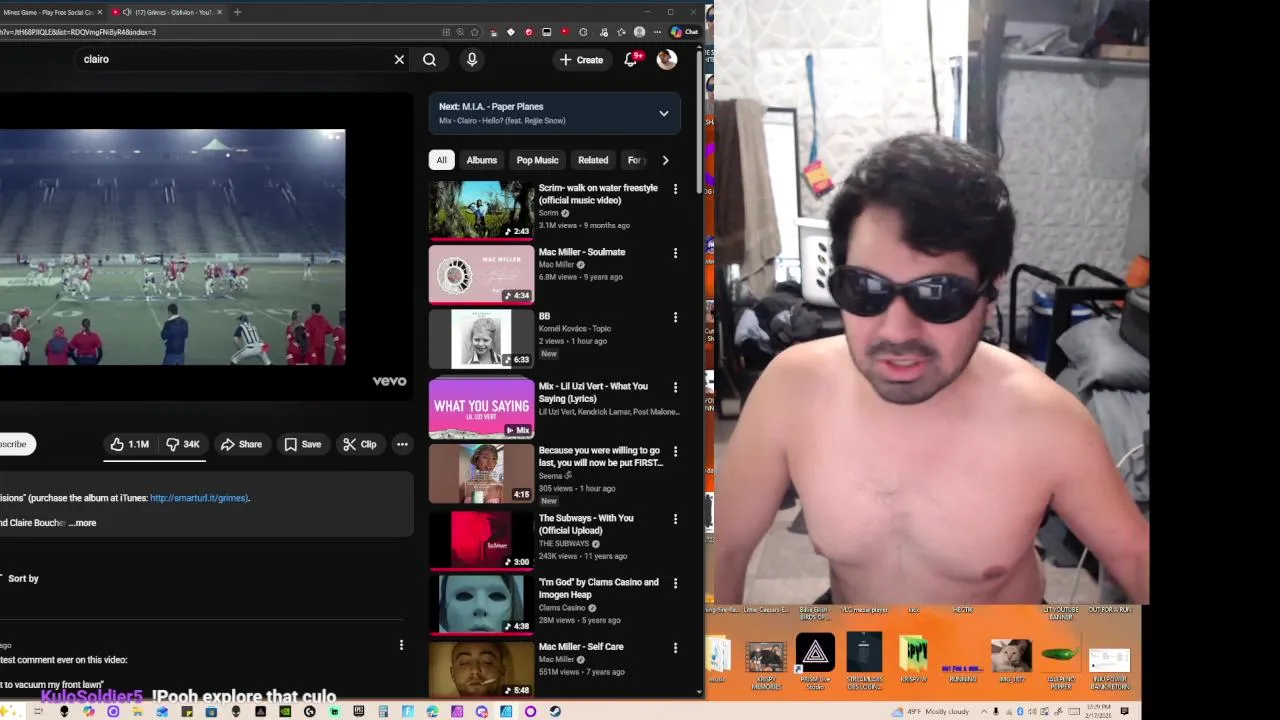This screenshot has height=720, width=1280.
Task: Open the comment's three-dot action menu
Action: pyautogui.click(x=401, y=646)
